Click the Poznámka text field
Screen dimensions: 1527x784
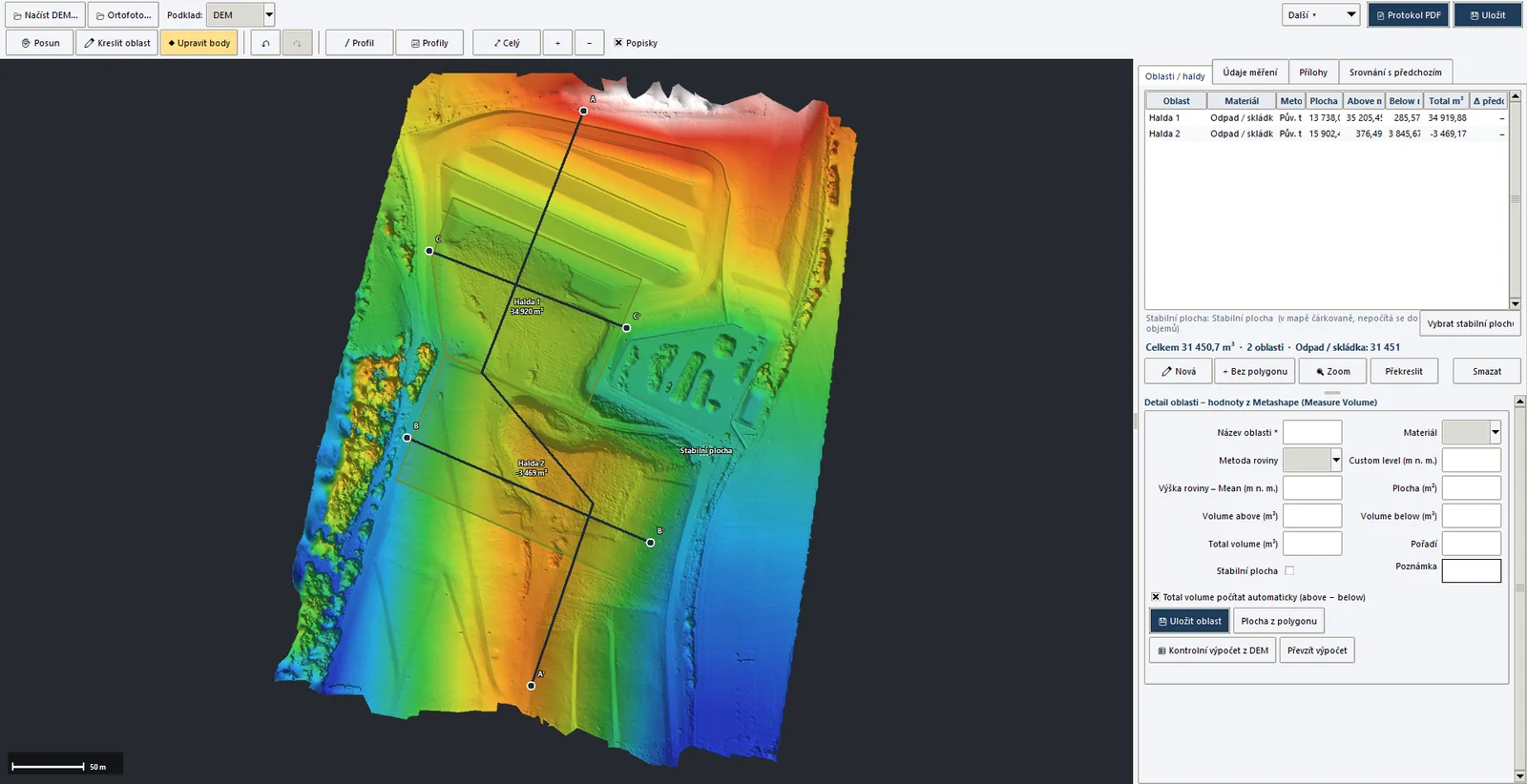pos(1472,570)
